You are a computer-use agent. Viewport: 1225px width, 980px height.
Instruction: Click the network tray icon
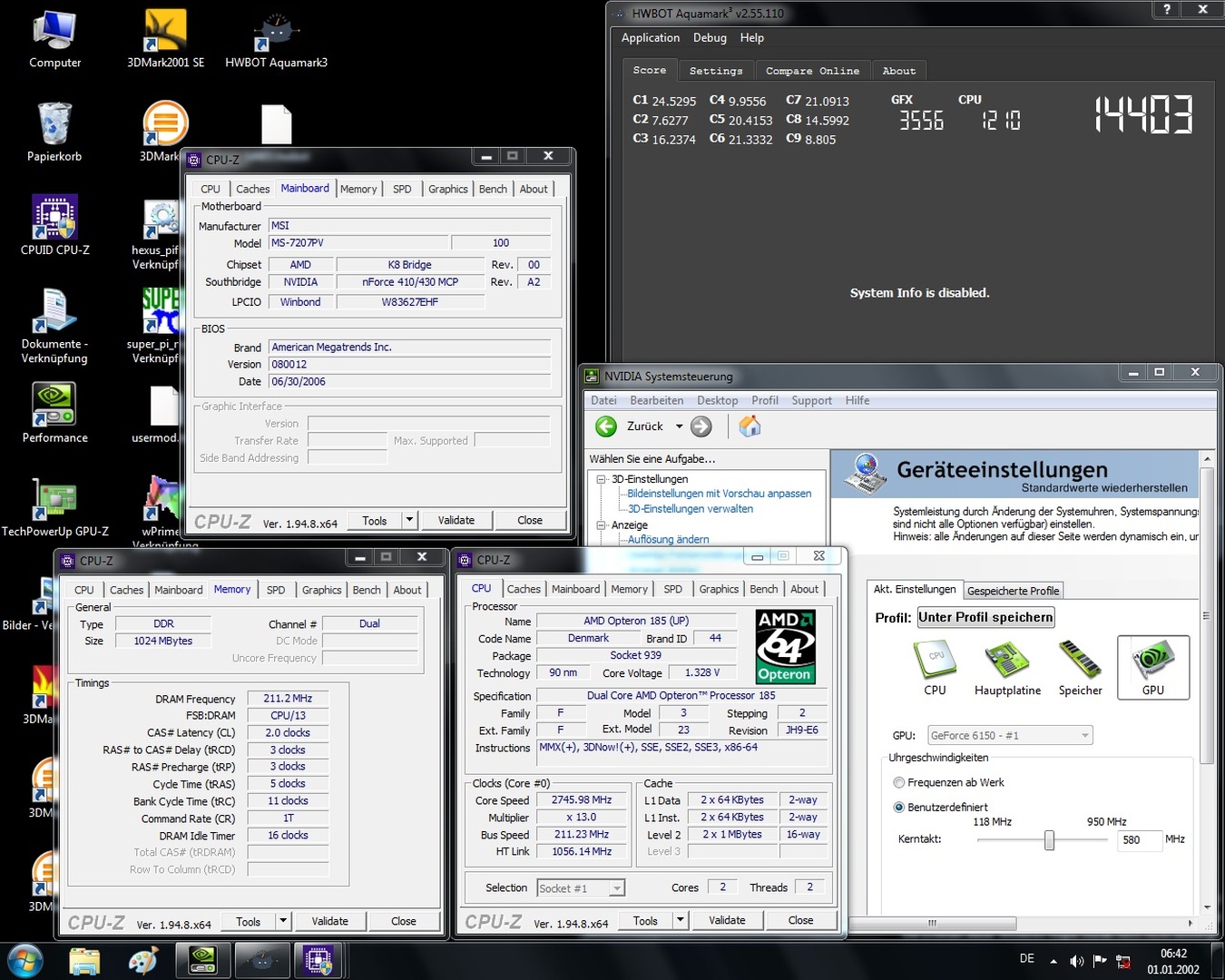click(x=1123, y=961)
